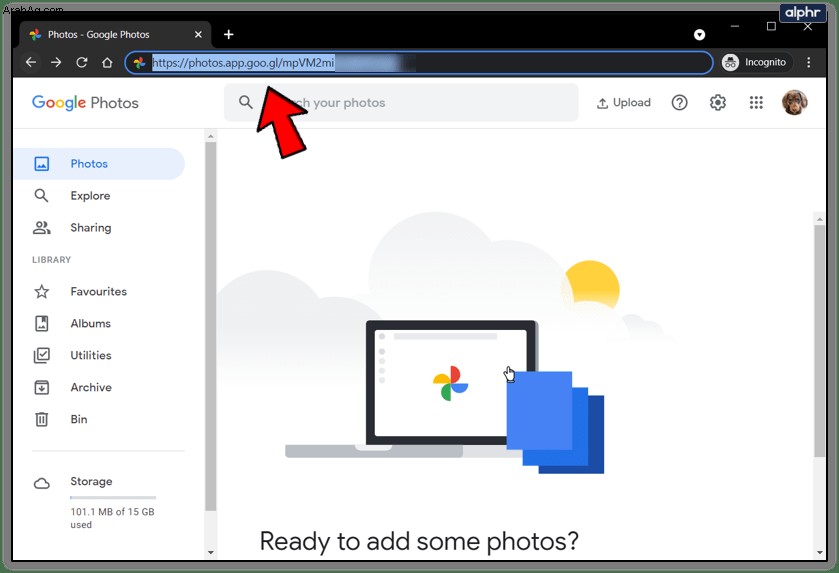
Task: Open the account profile avatar
Action: pos(794,102)
